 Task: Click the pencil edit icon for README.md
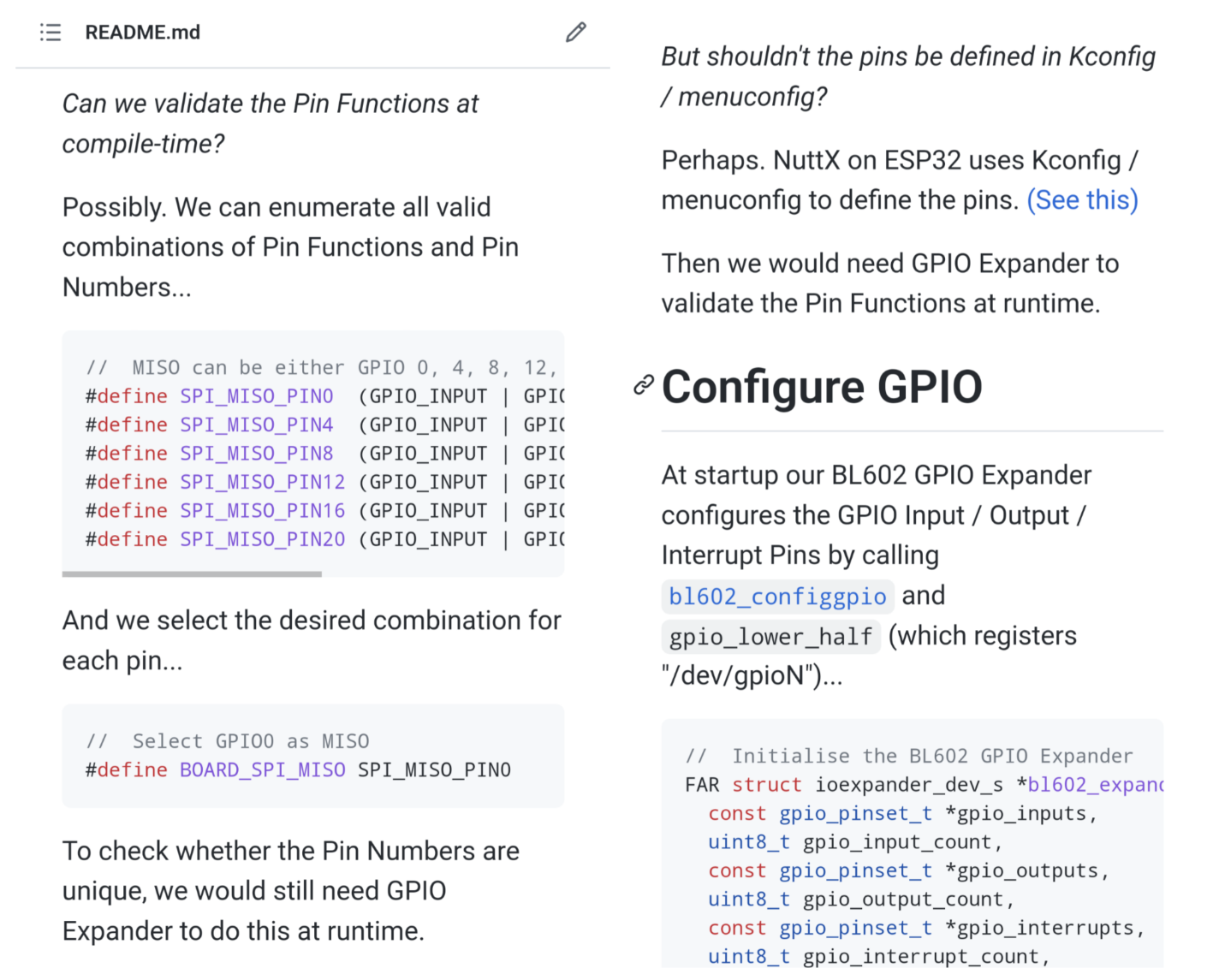pyautogui.click(x=576, y=33)
